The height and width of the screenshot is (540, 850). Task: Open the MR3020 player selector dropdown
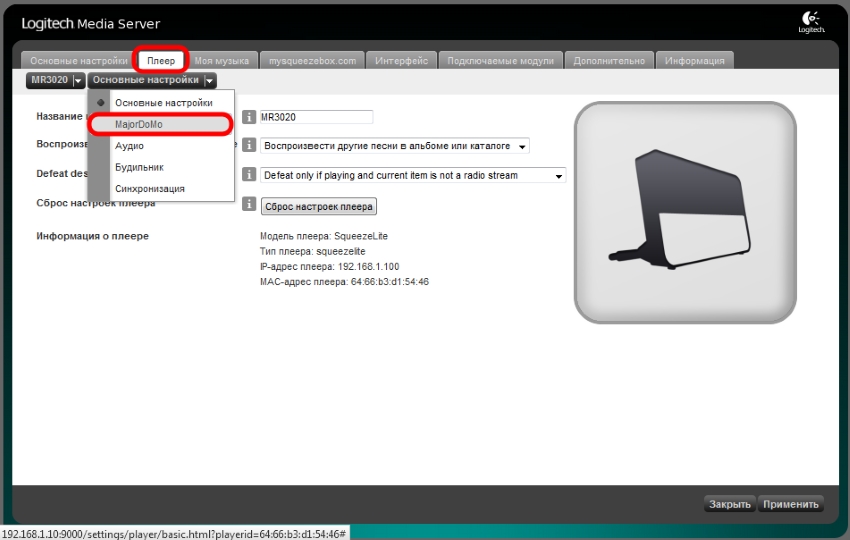click(55, 80)
